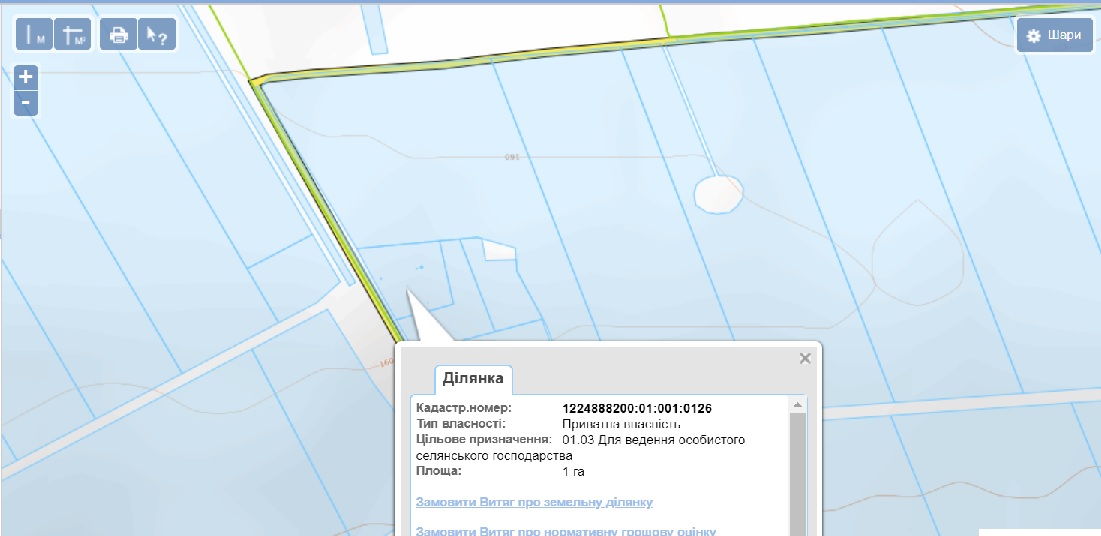Close the parcel info popup
Screen dimensions: 1101x536
pos(805,357)
